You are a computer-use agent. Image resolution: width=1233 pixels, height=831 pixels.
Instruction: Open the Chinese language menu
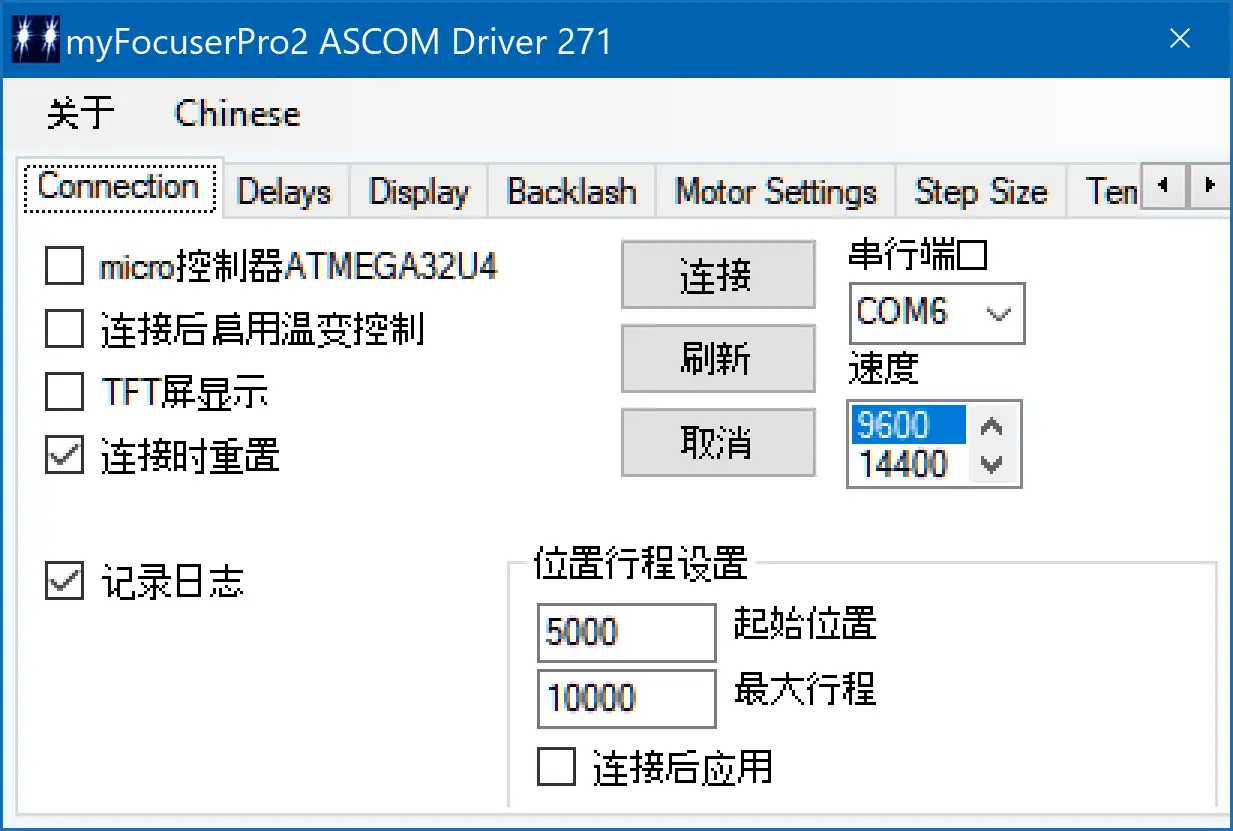[237, 114]
